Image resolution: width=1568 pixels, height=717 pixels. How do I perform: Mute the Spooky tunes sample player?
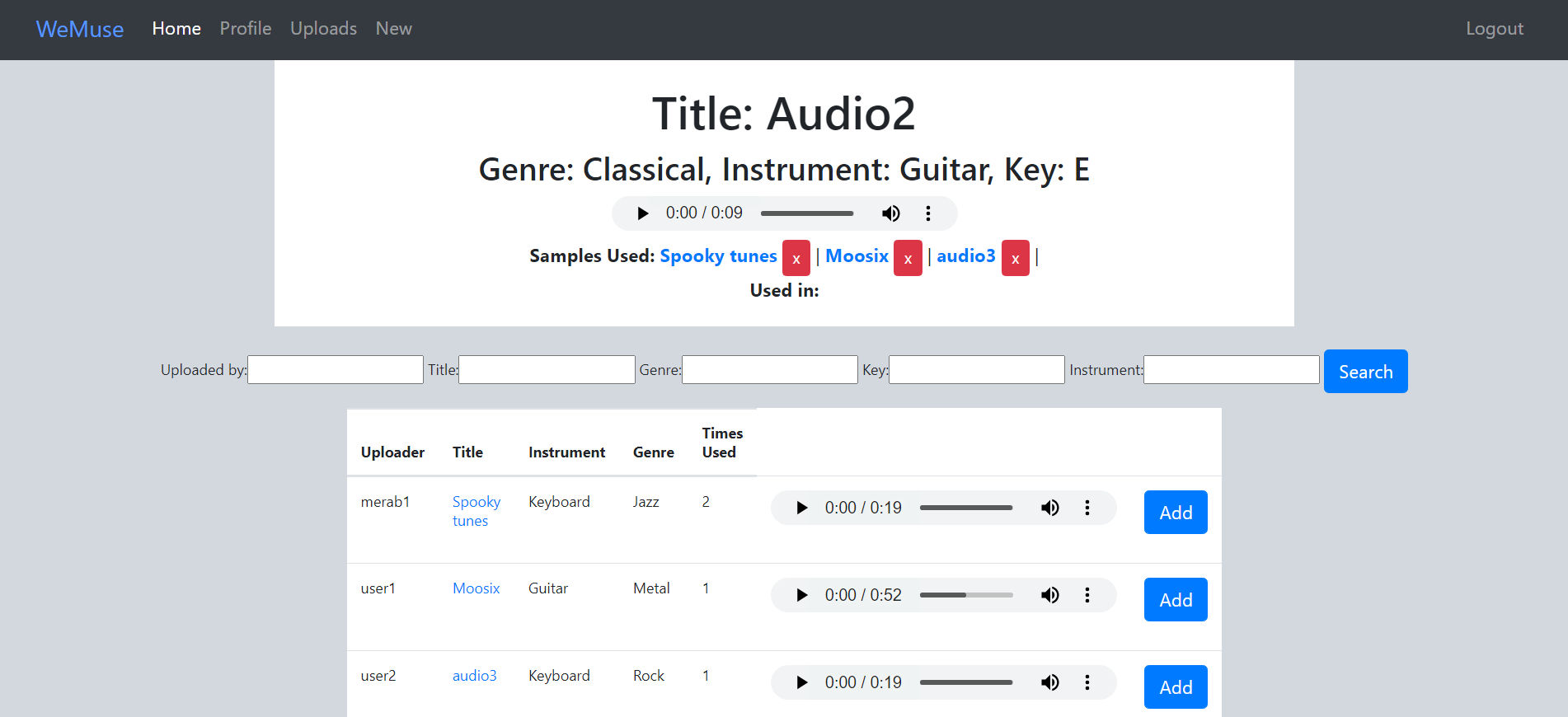(x=1050, y=508)
